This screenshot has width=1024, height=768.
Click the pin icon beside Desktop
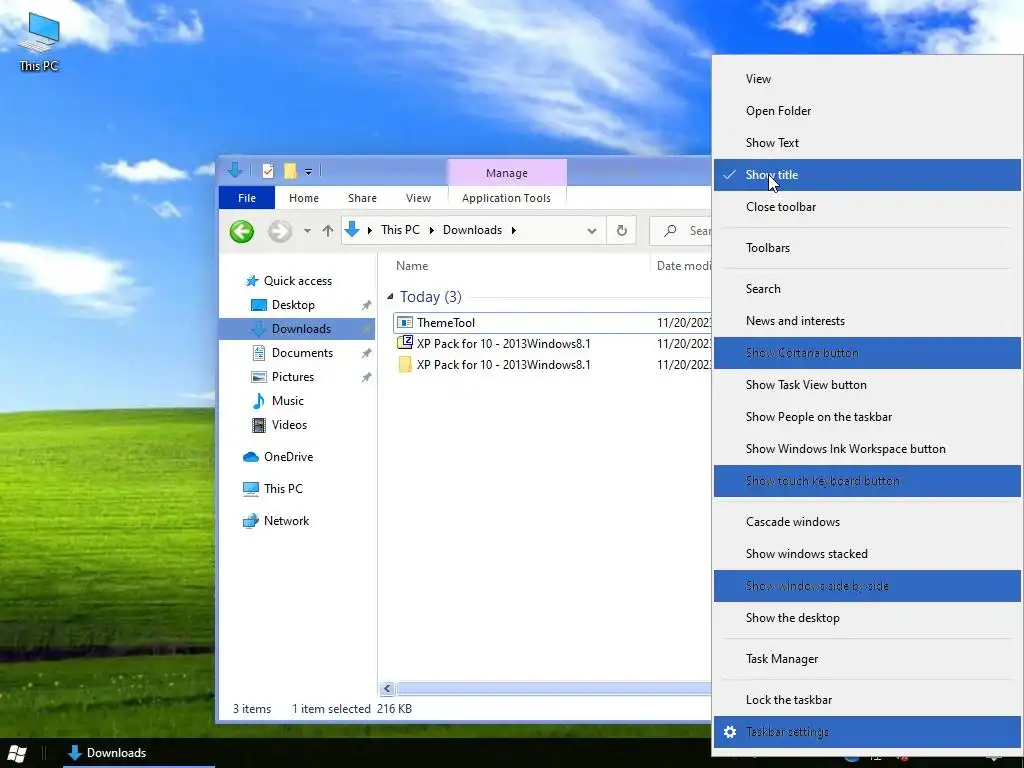pos(366,305)
